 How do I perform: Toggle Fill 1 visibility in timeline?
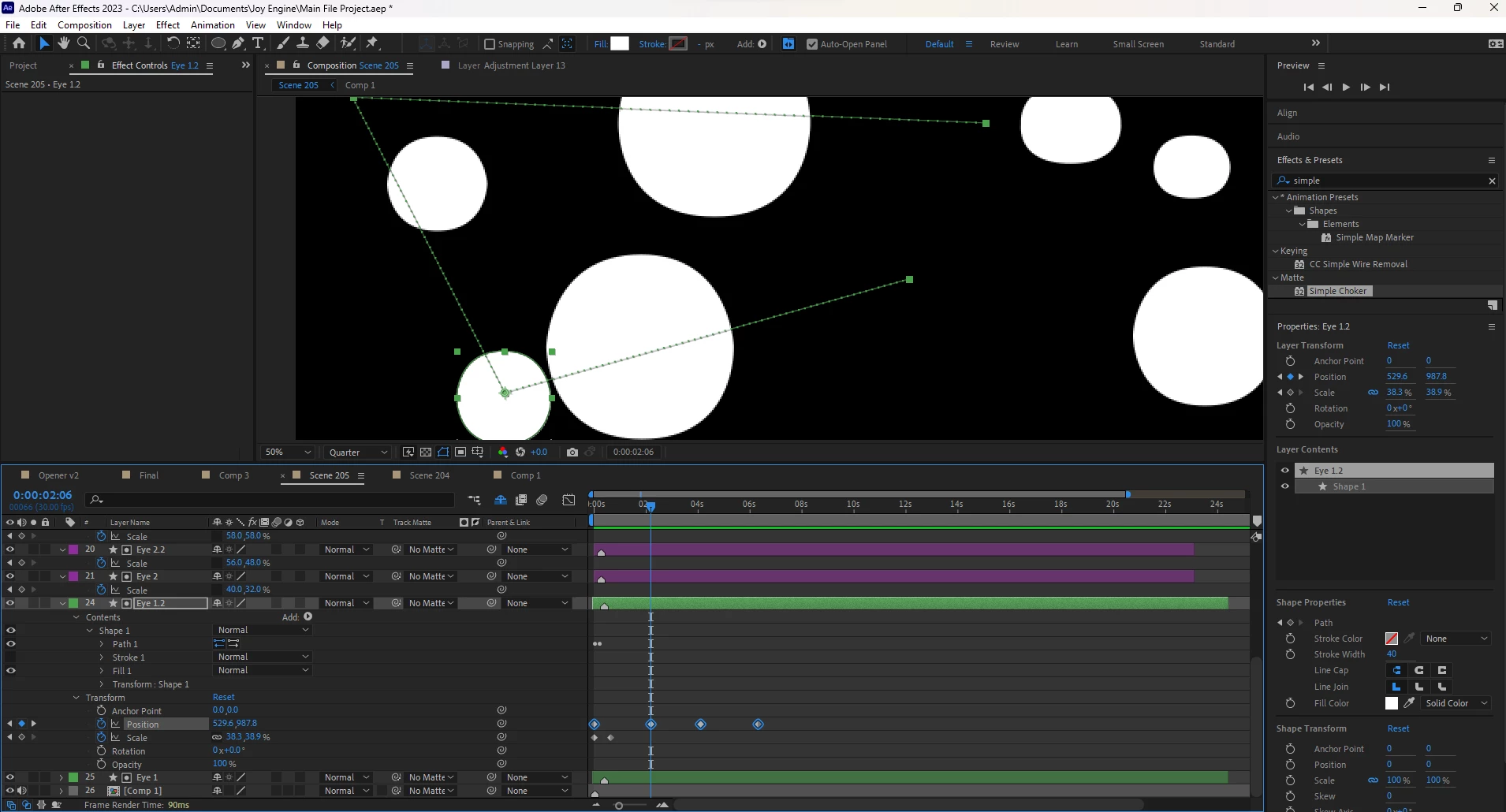click(11, 670)
